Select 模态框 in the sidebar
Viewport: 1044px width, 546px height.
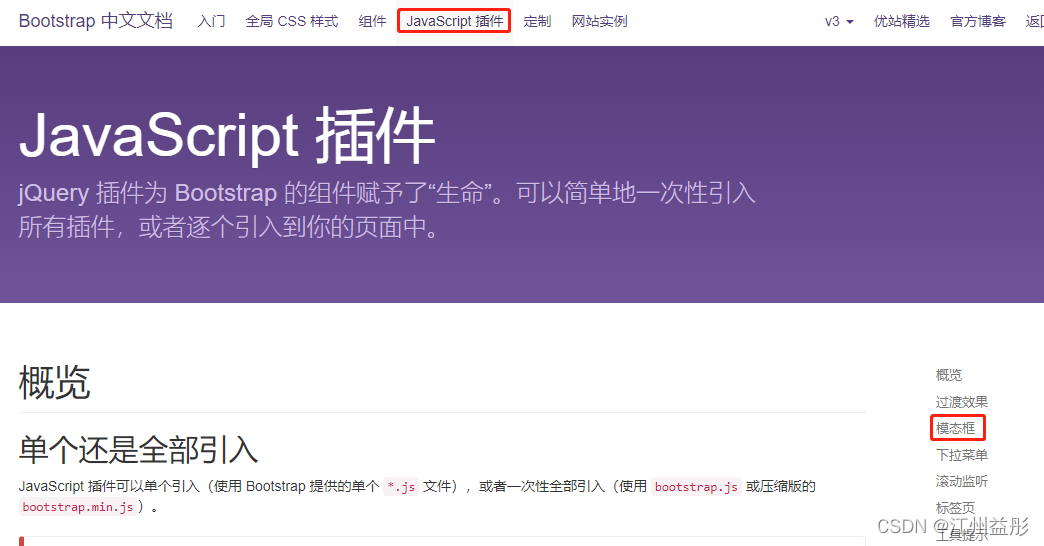pyautogui.click(x=955, y=428)
